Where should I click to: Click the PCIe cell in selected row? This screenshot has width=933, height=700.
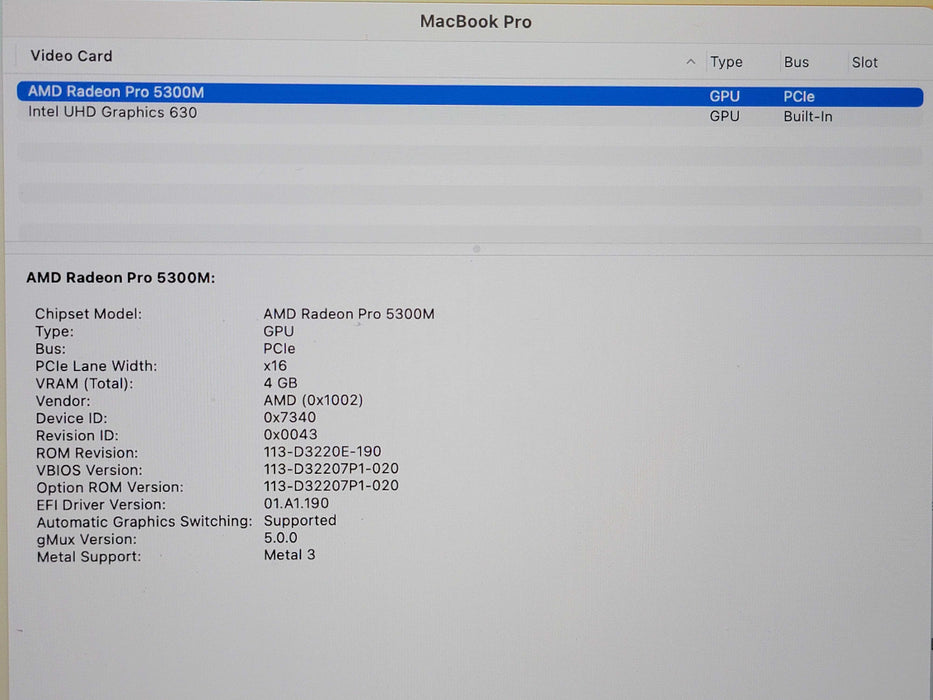(x=799, y=96)
